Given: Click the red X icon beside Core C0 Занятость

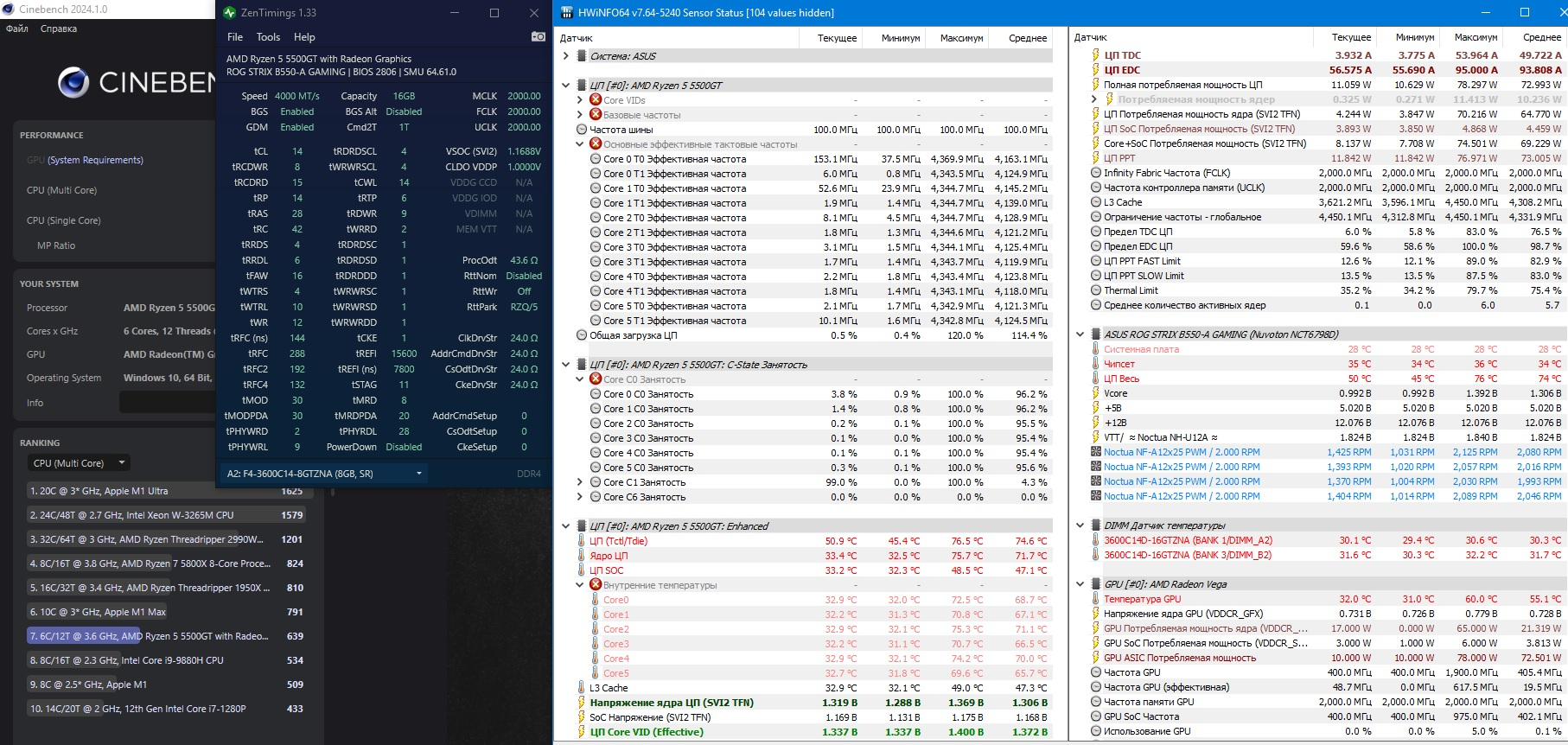Looking at the screenshot, I should (x=596, y=379).
